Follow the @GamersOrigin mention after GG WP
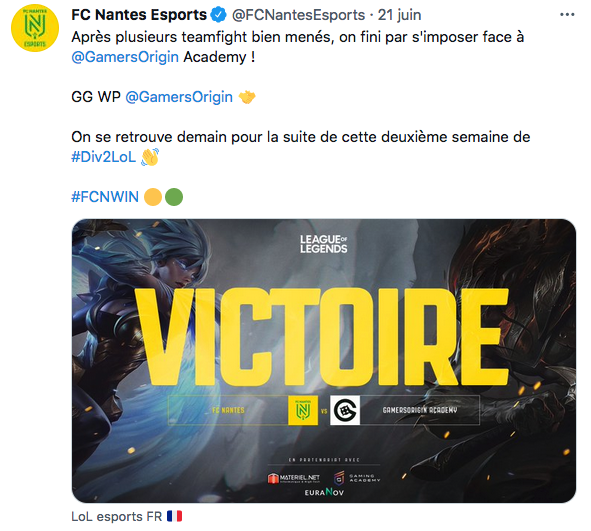This screenshot has height=531, width=591. (179, 97)
